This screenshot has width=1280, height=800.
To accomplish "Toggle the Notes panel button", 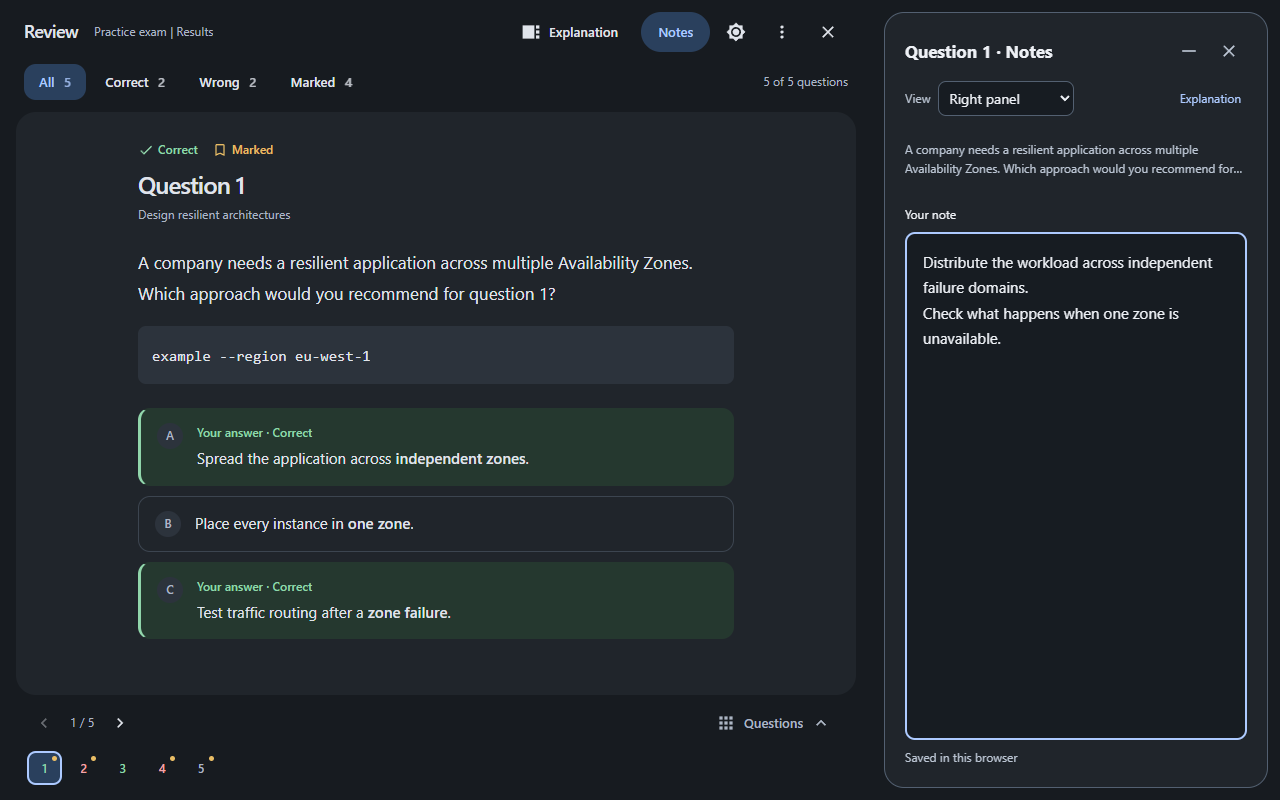I will (675, 32).
